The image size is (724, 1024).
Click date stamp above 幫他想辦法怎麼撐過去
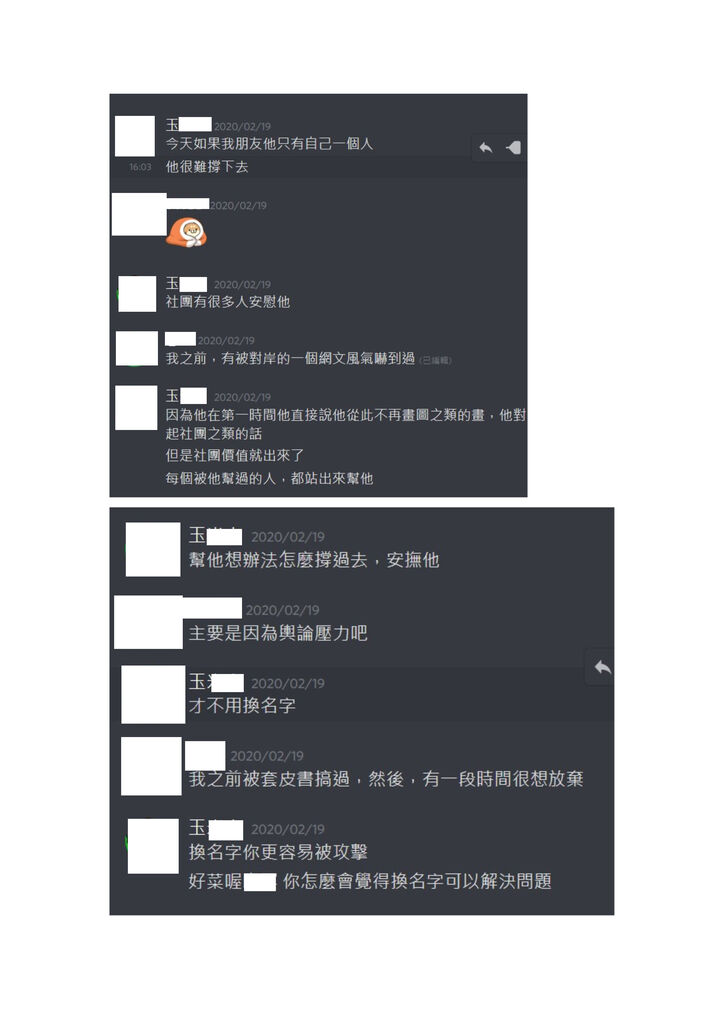point(288,537)
